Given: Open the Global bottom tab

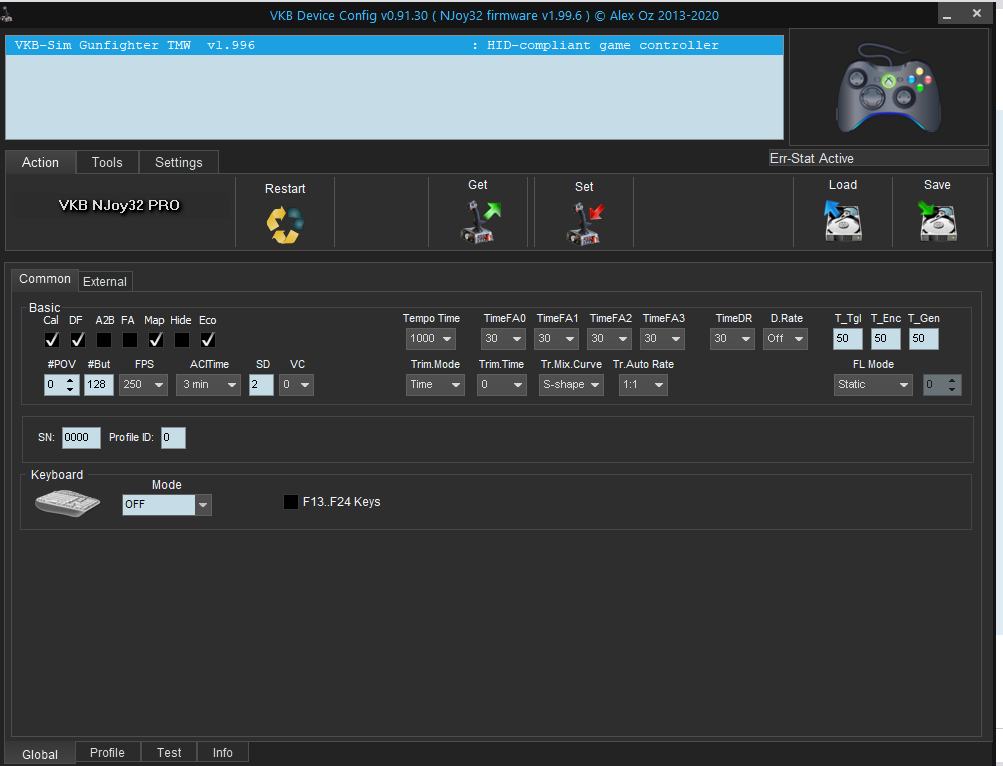Looking at the screenshot, I should [40, 754].
